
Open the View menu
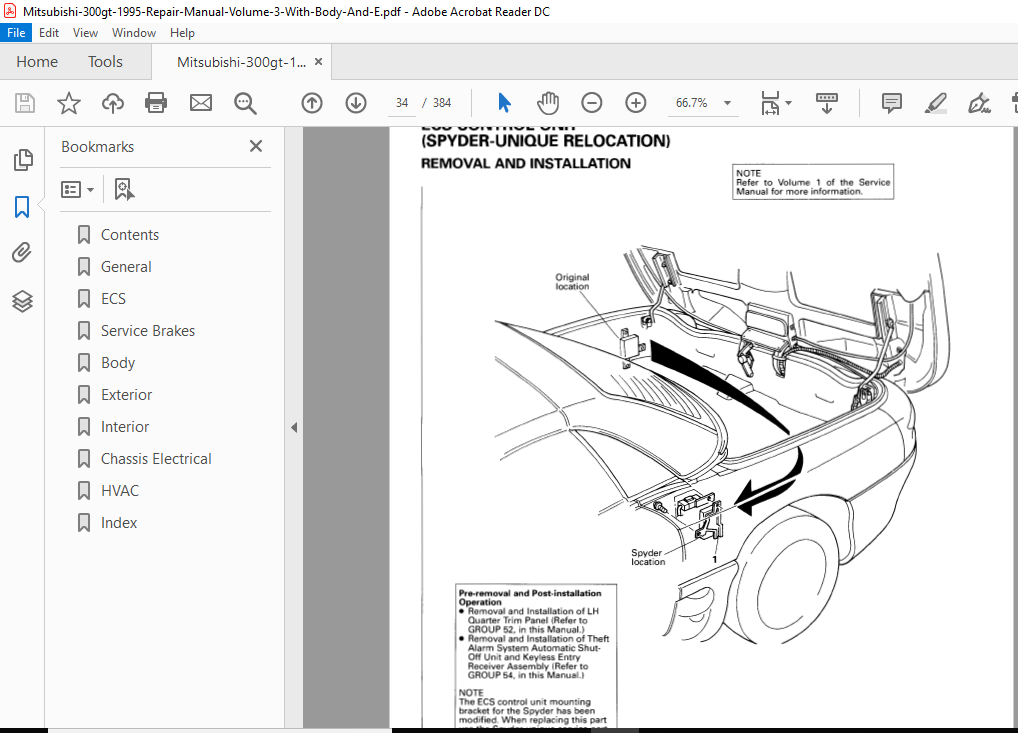tap(85, 32)
